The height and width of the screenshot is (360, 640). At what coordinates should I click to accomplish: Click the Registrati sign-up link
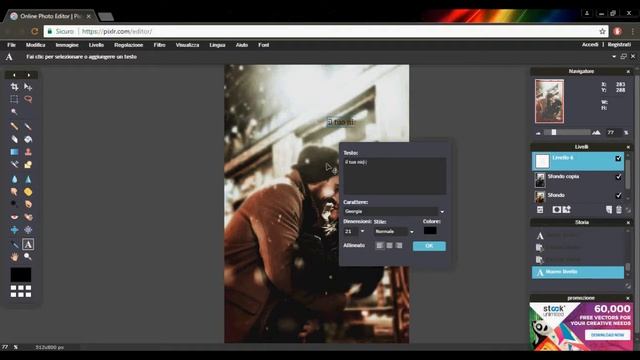[619, 44]
